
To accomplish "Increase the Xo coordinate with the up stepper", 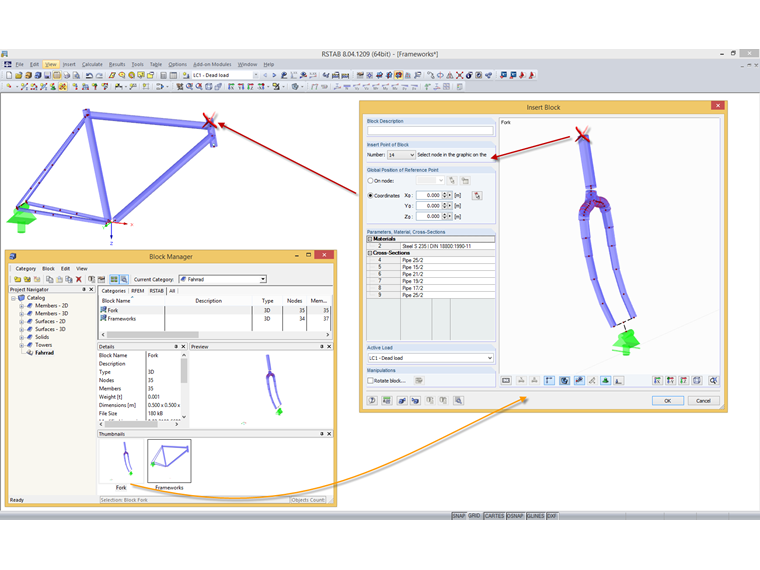I will (444, 193).
